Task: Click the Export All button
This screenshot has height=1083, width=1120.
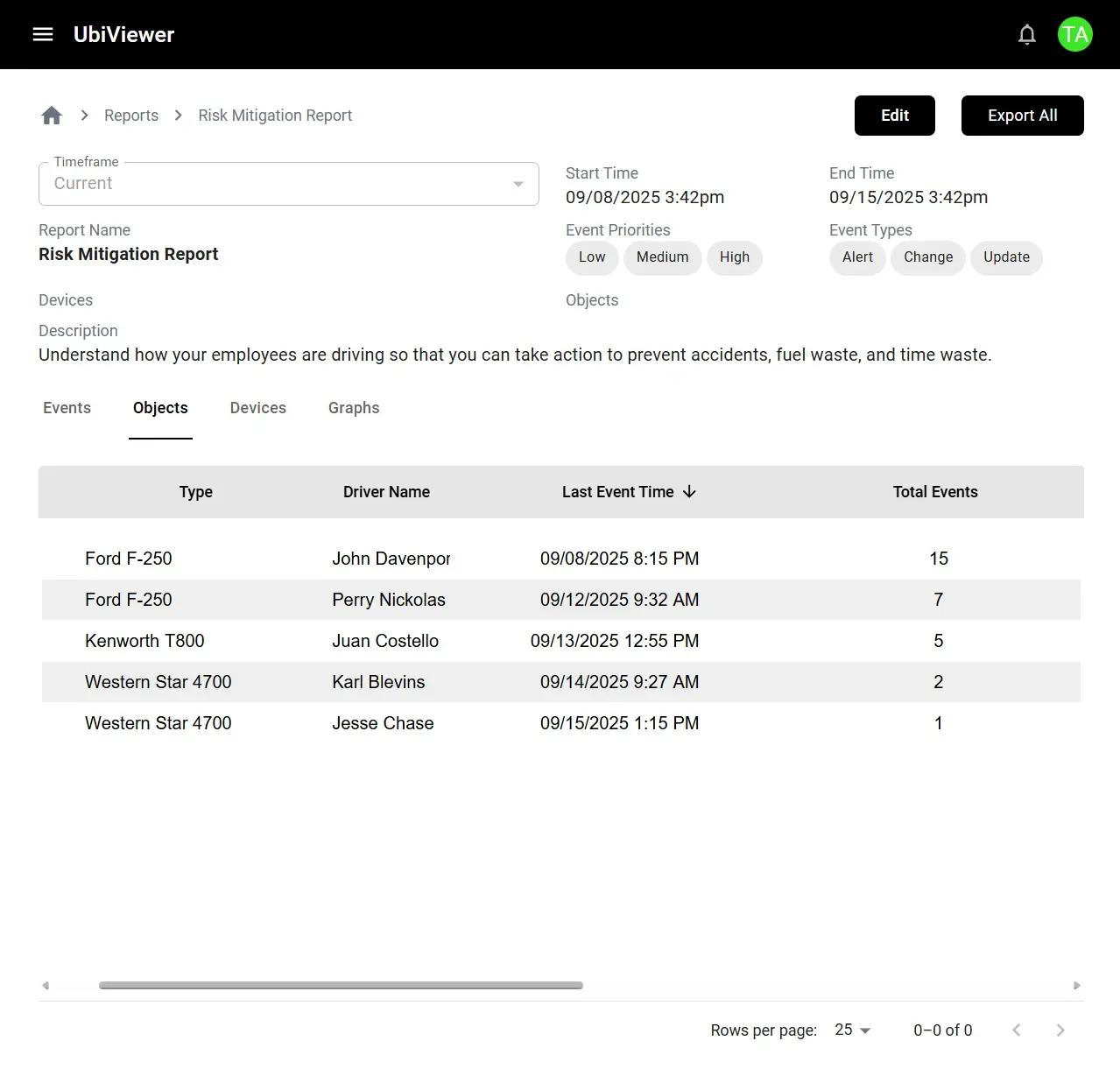Action: [x=1022, y=116]
